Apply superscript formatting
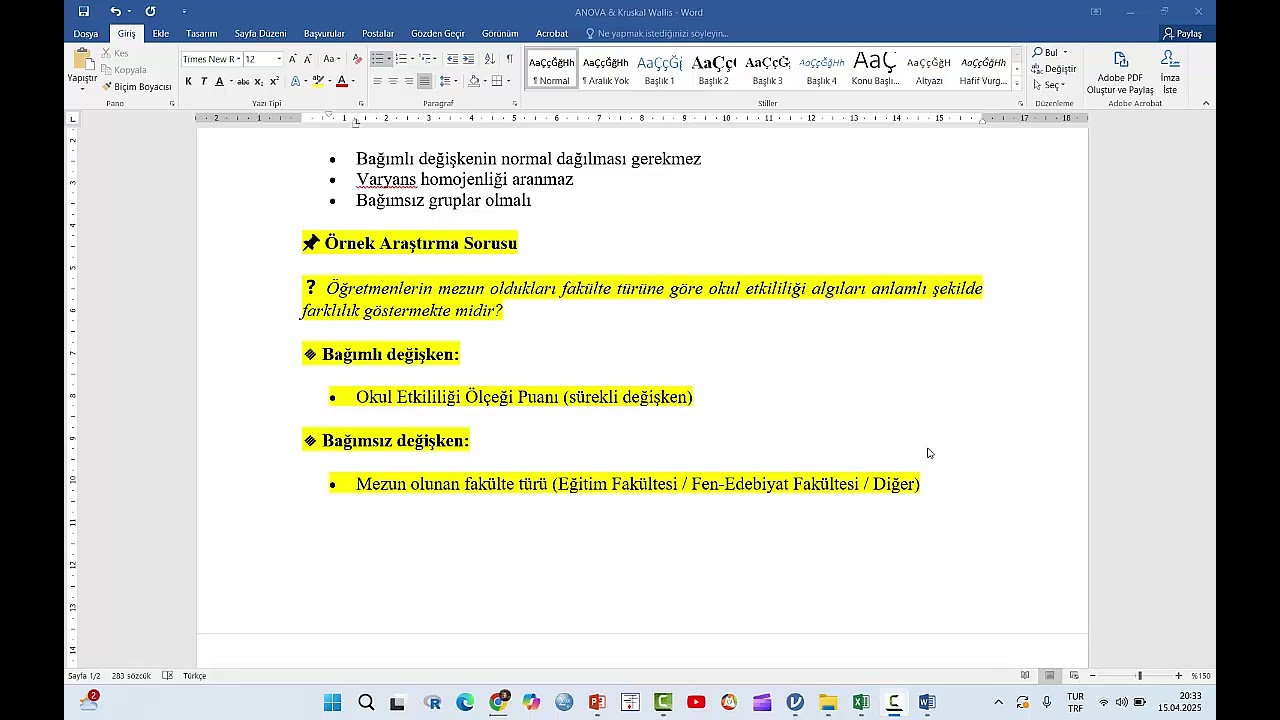 click(274, 81)
